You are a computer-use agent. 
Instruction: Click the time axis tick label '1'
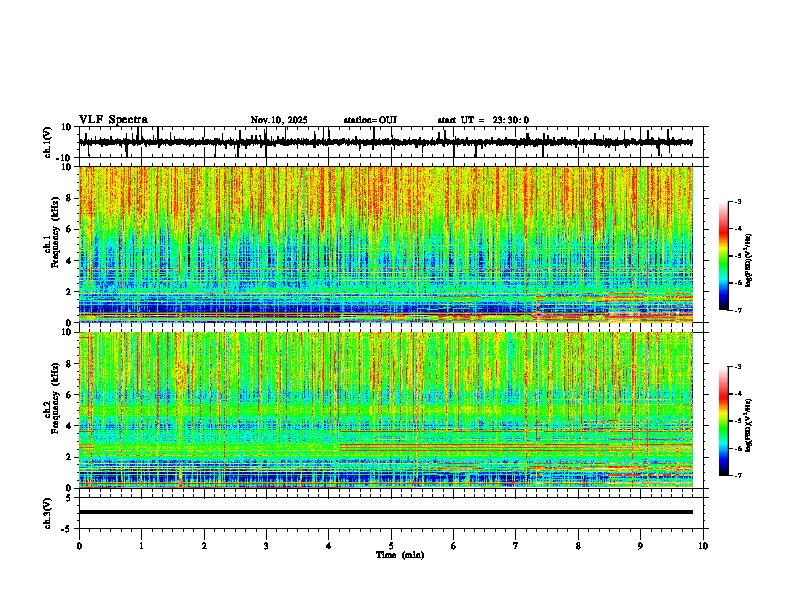pos(141,546)
